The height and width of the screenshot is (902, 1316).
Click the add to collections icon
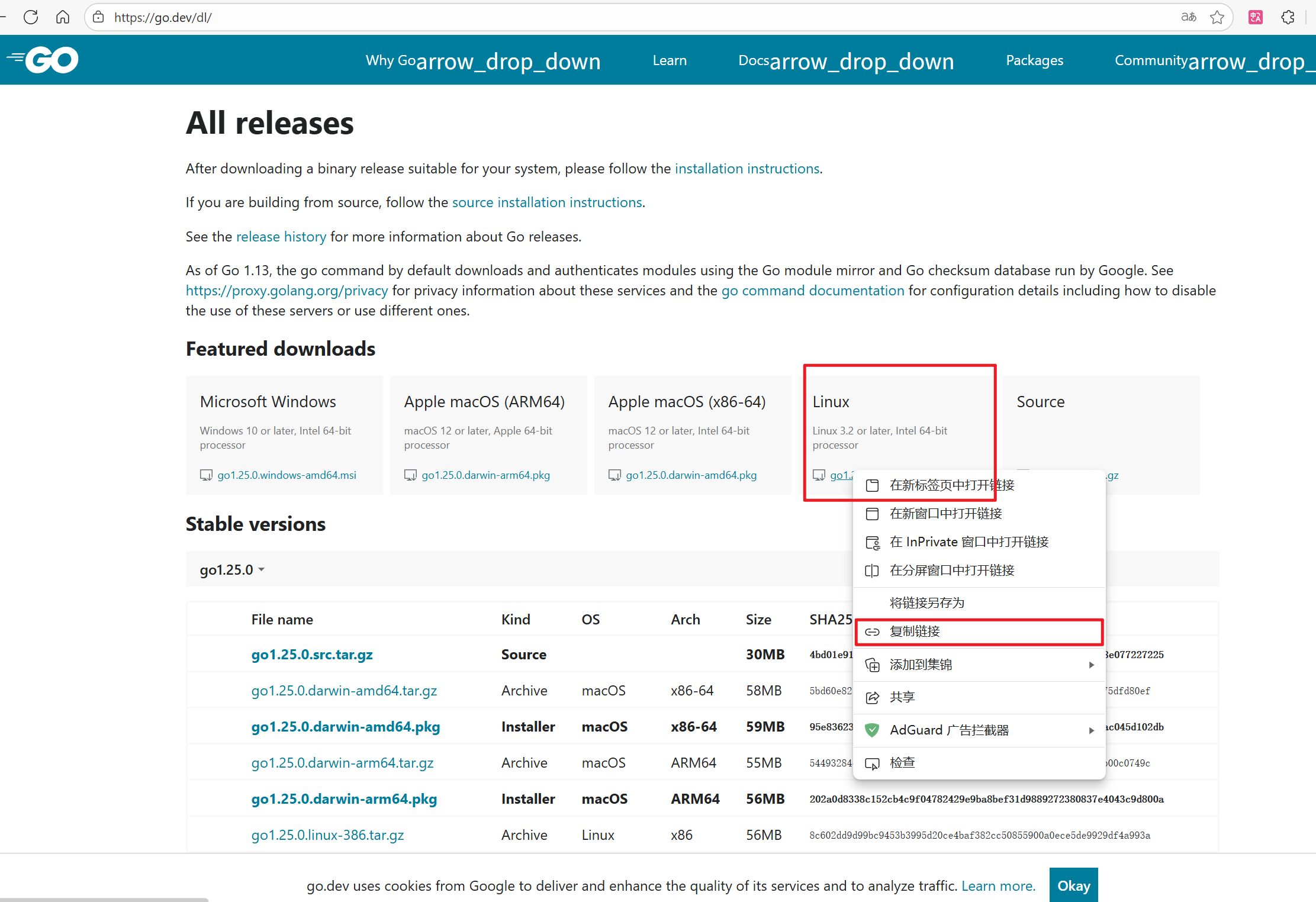pyautogui.click(x=873, y=665)
